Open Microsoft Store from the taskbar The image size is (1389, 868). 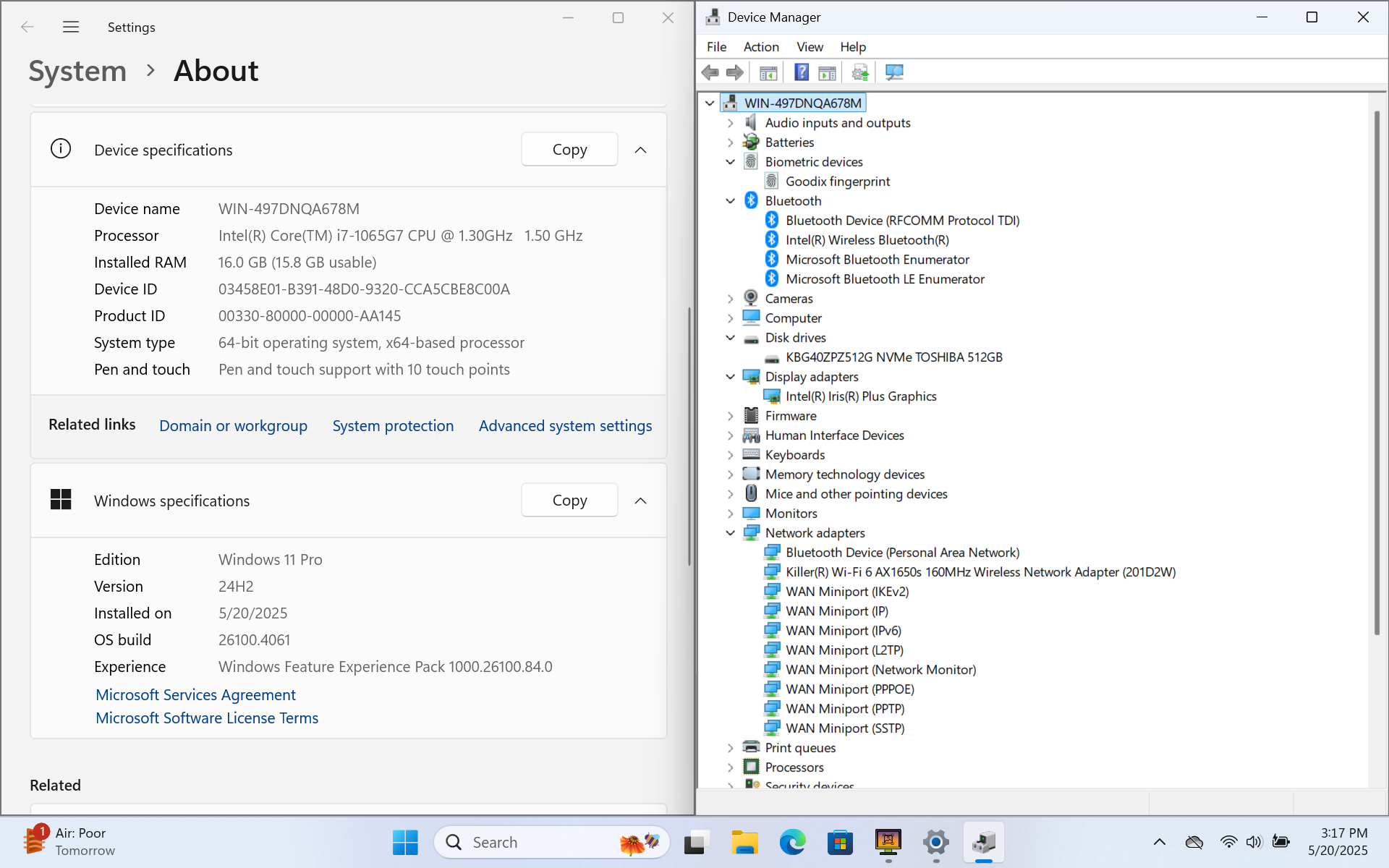tap(840, 843)
